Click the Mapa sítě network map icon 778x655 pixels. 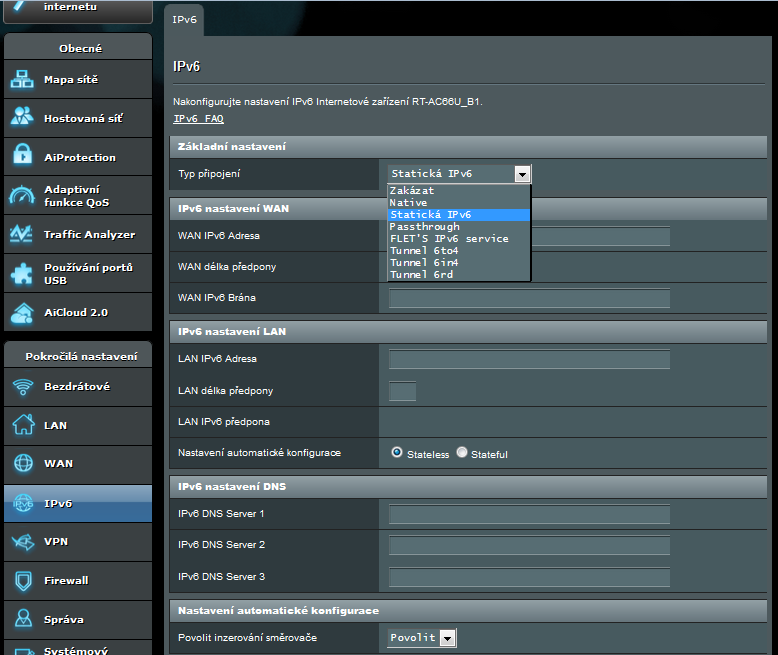click(23, 80)
